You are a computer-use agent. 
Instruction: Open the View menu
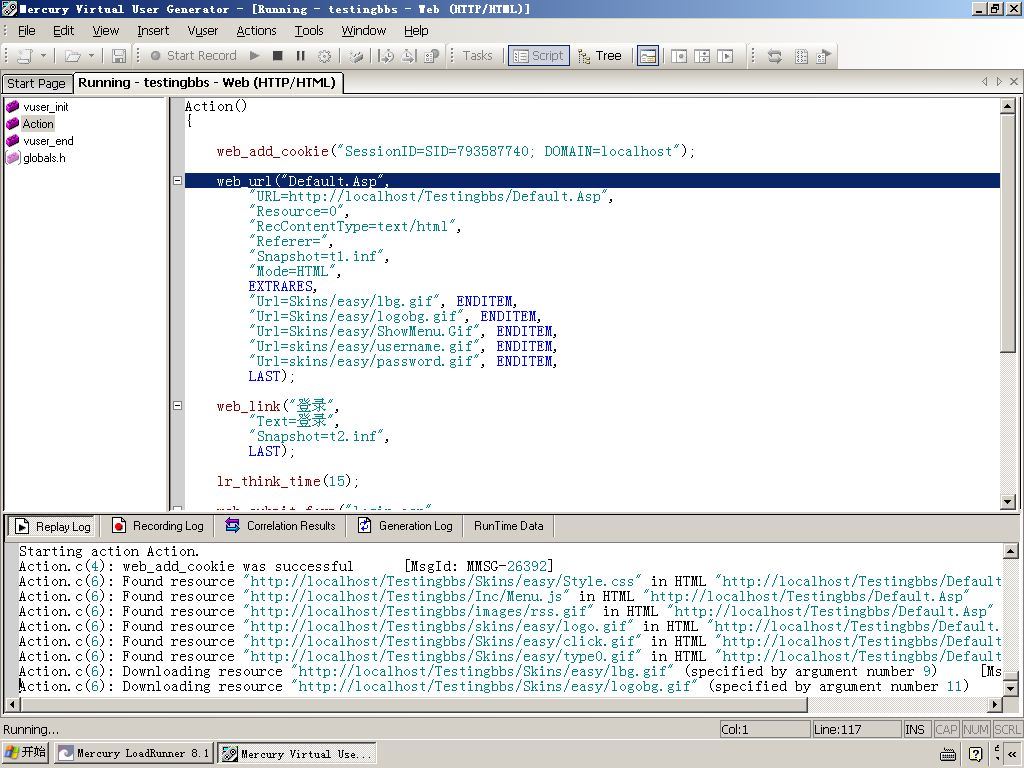coord(105,31)
